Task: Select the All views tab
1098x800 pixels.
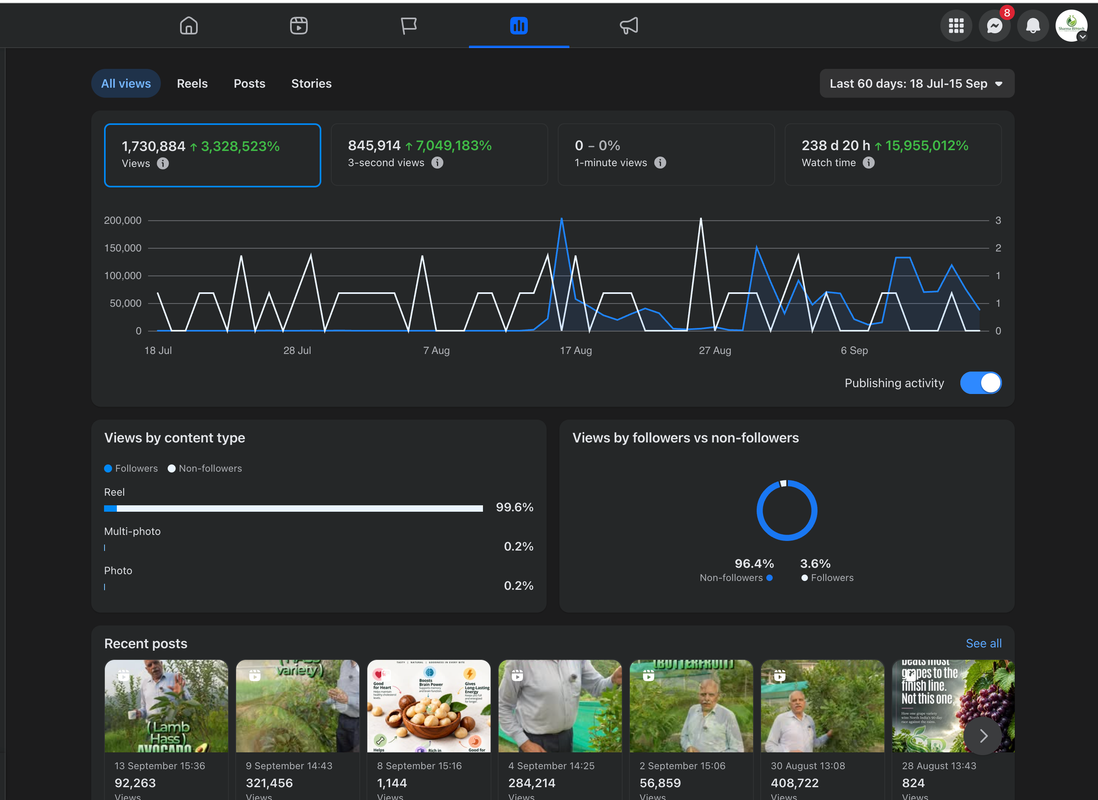Action: tap(126, 83)
